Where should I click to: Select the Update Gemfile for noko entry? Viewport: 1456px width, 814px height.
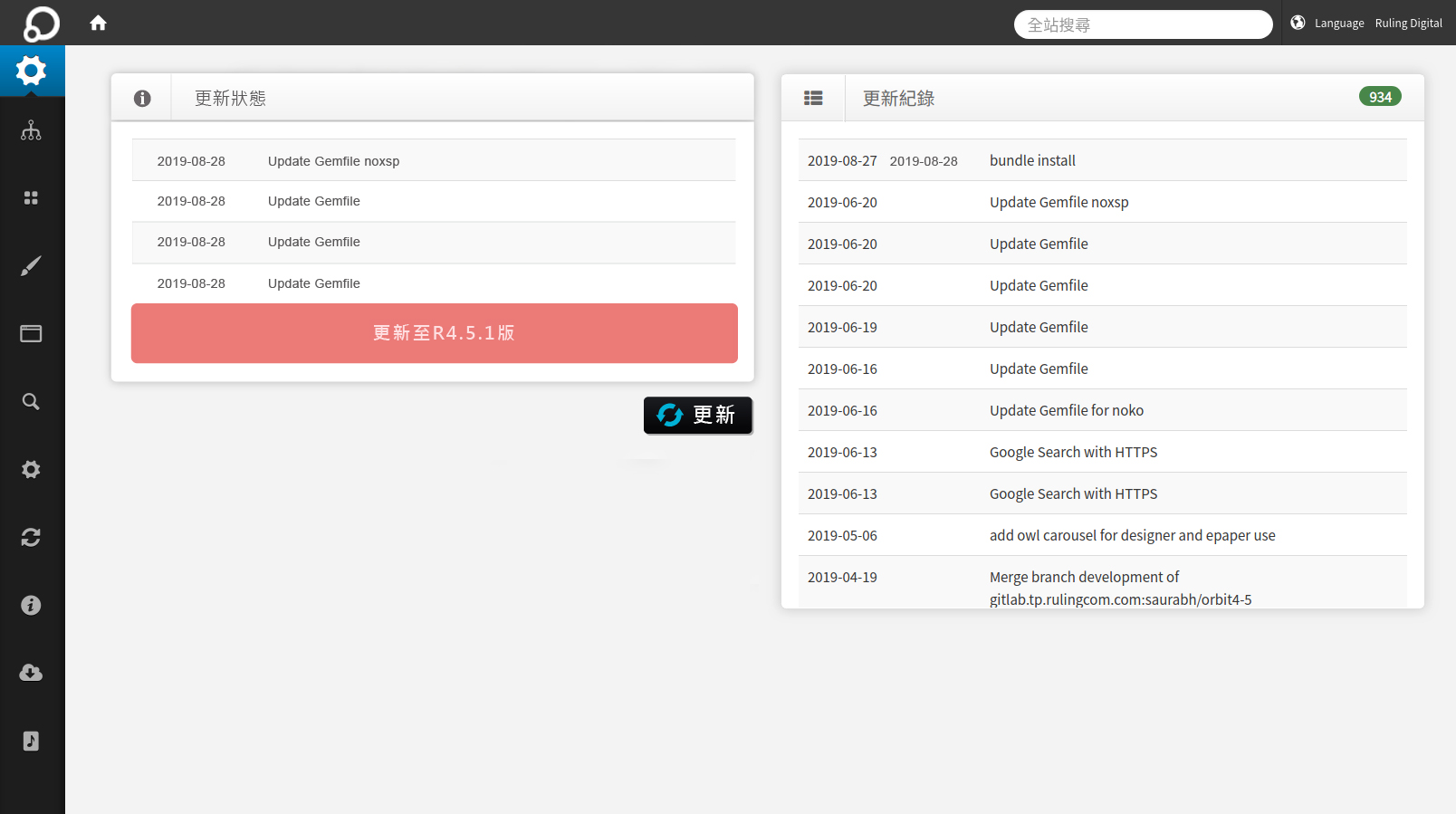[1066, 410]
